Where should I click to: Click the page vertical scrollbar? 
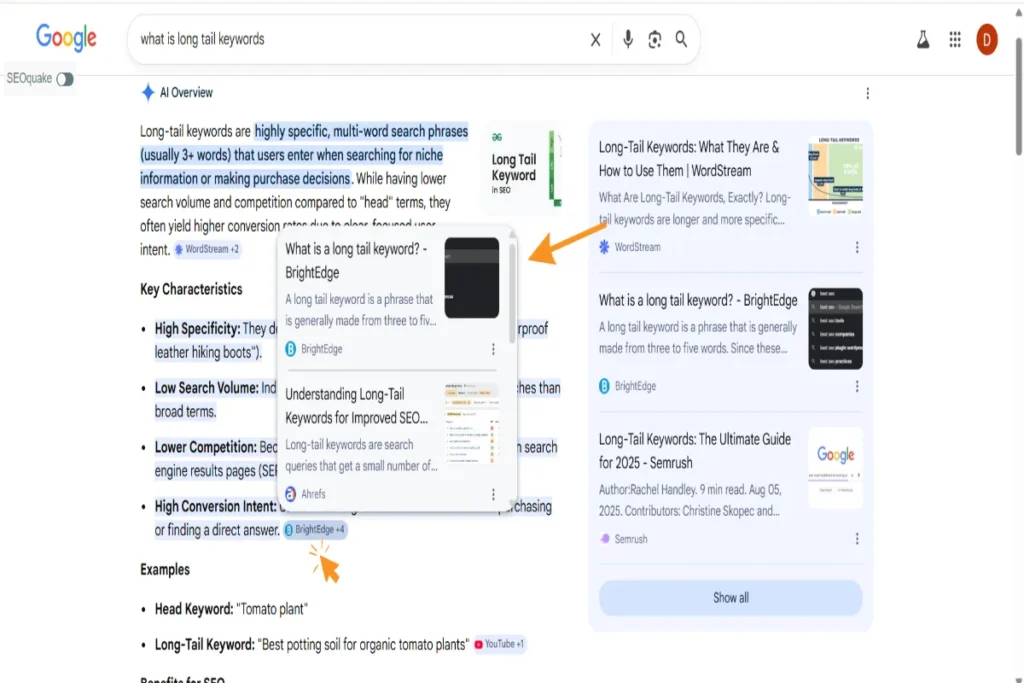pos(1019,97)
